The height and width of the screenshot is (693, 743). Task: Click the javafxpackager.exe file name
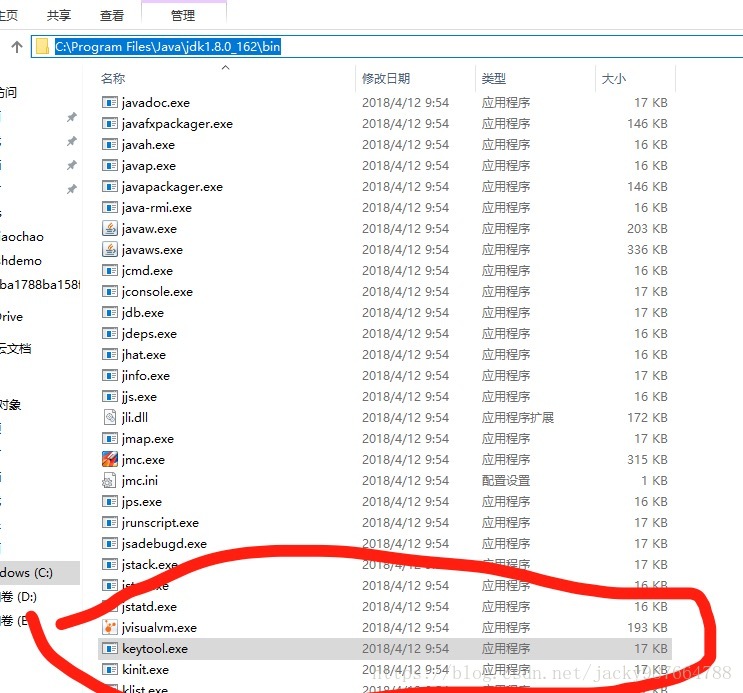pyautogui.click(x=177, y=124)
